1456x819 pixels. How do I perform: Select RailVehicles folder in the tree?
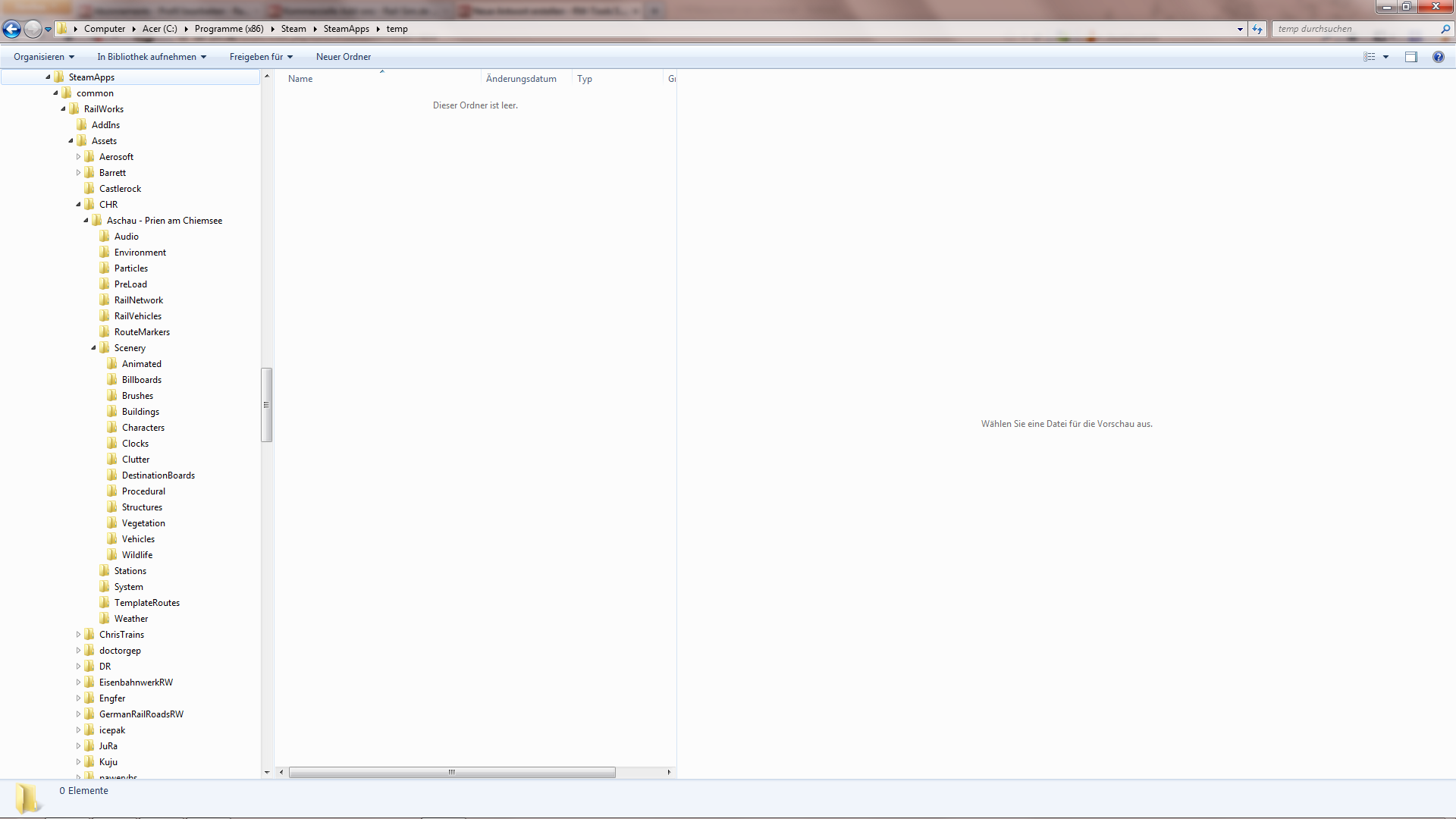[137, 316]
